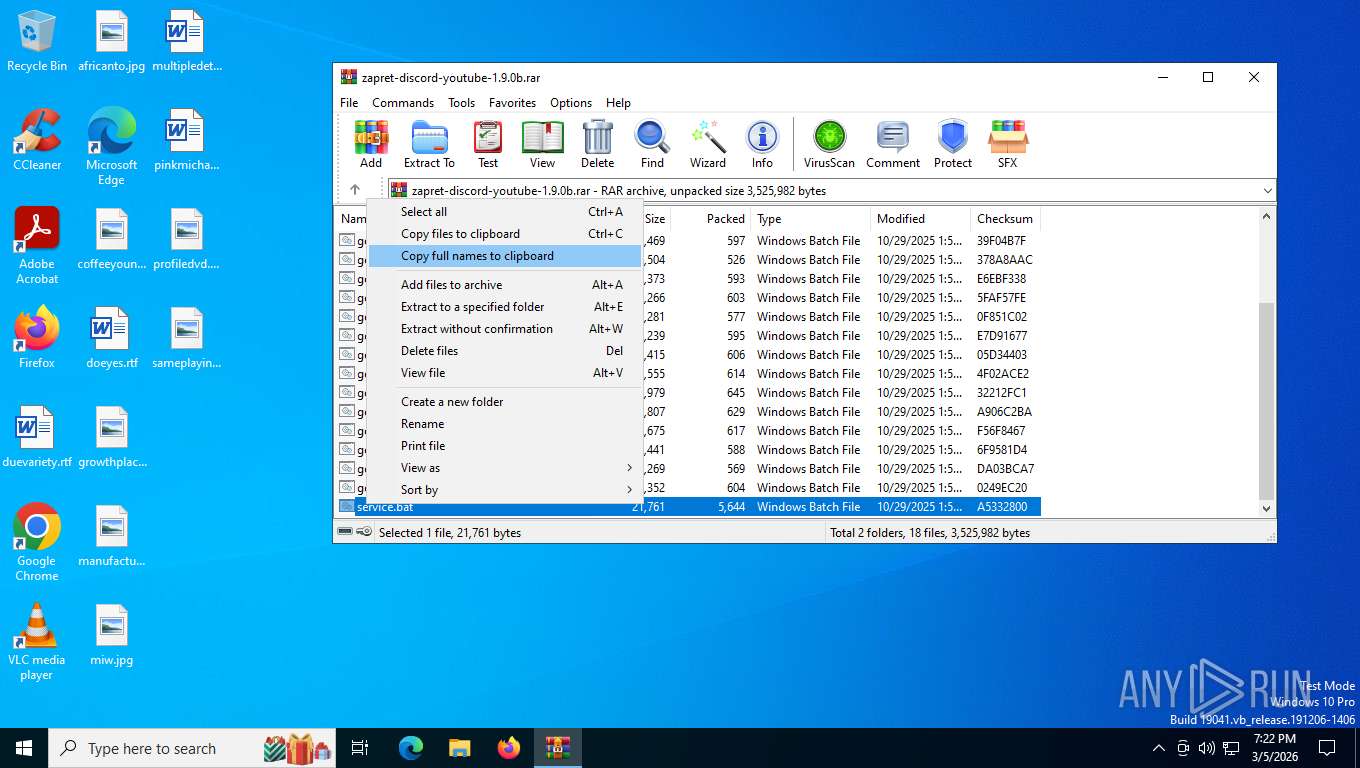Launch the Wizard tool
Viewport: 1360px width, 768px height.
708,144
